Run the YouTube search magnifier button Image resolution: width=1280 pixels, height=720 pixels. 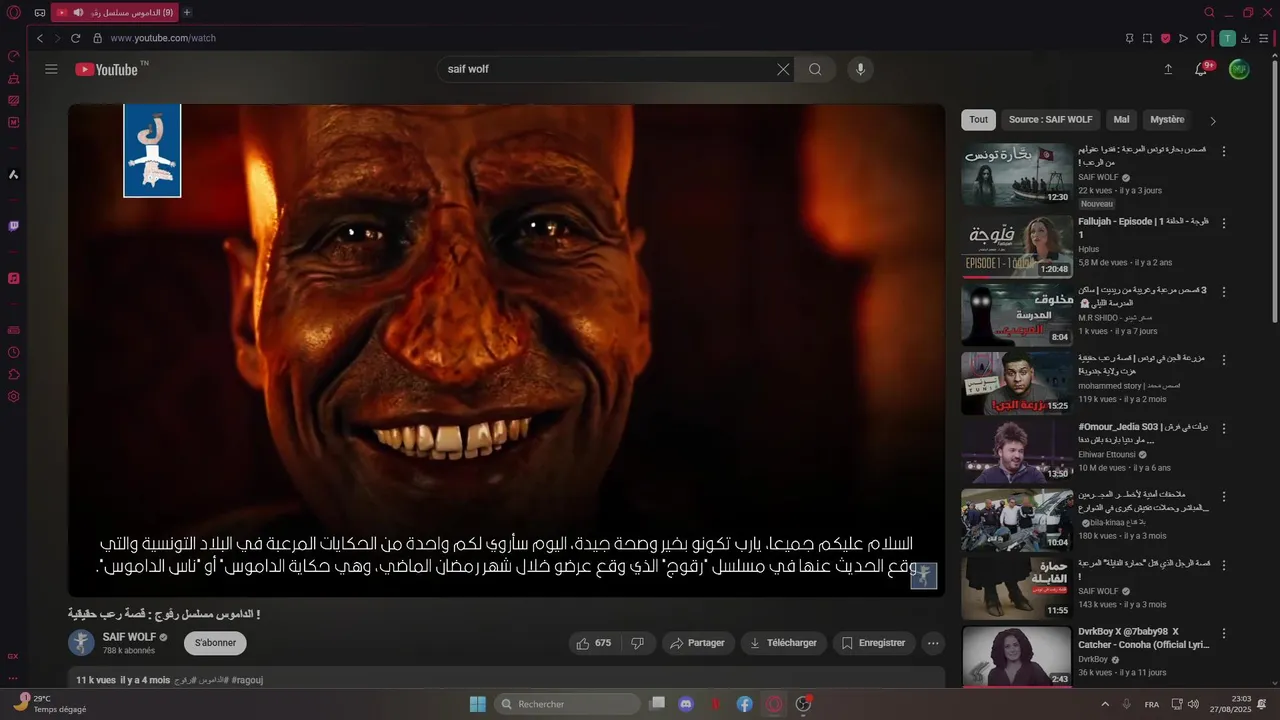coord(815,69)
